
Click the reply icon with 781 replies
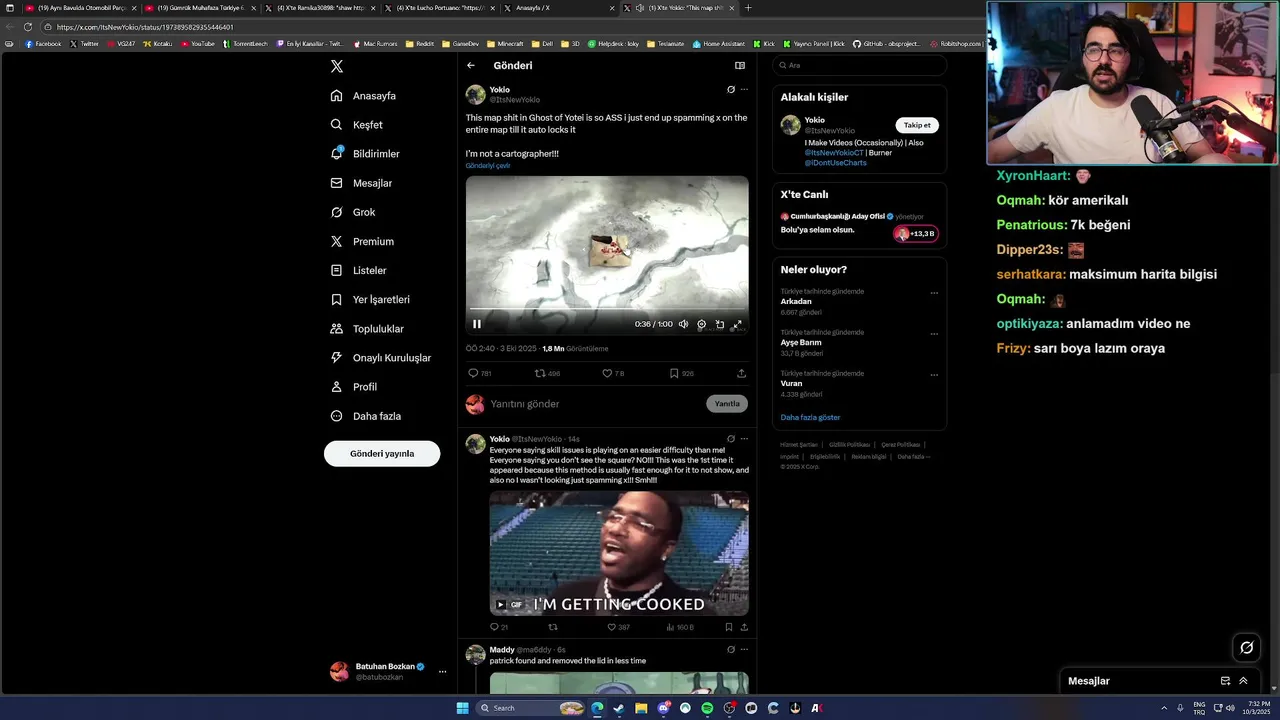473,373
